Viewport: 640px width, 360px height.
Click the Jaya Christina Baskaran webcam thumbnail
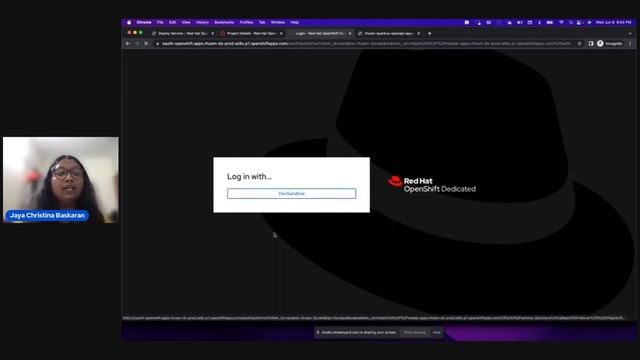pyautogui.click(x=61, y=180)
